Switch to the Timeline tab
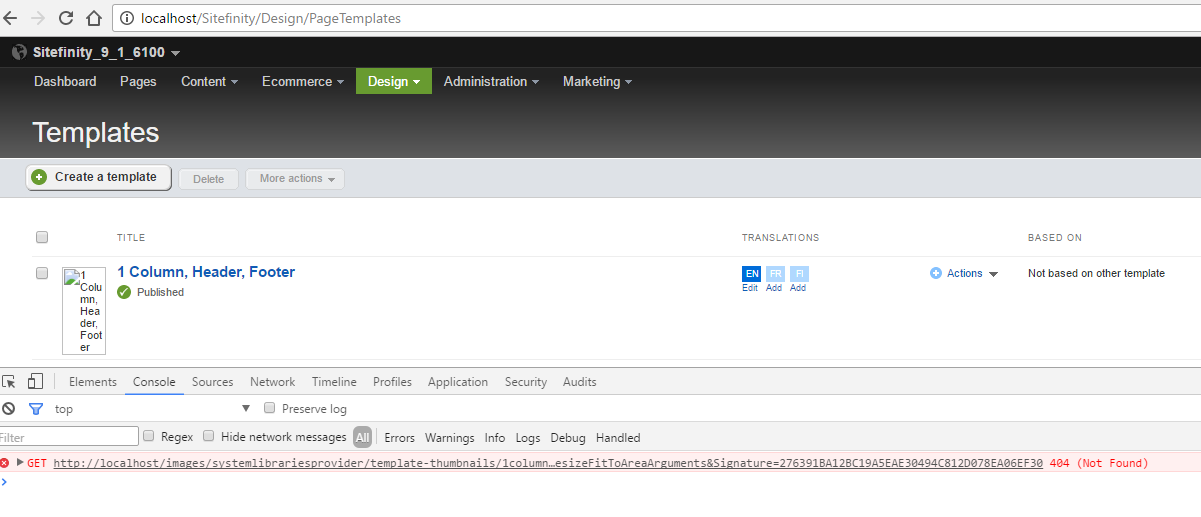 [x=334, y=382]
